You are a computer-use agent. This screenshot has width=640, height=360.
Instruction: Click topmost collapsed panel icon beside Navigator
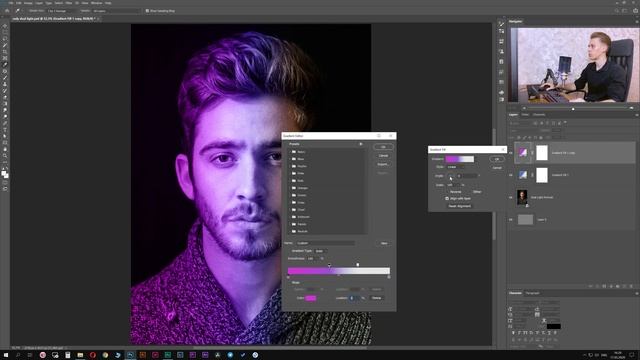coord(501,24)
